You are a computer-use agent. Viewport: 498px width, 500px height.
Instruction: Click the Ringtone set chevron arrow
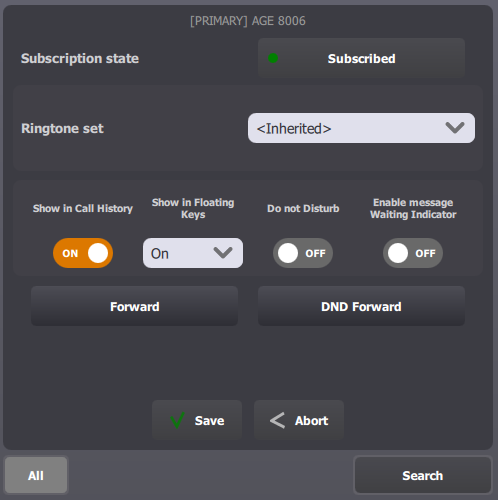455,128
